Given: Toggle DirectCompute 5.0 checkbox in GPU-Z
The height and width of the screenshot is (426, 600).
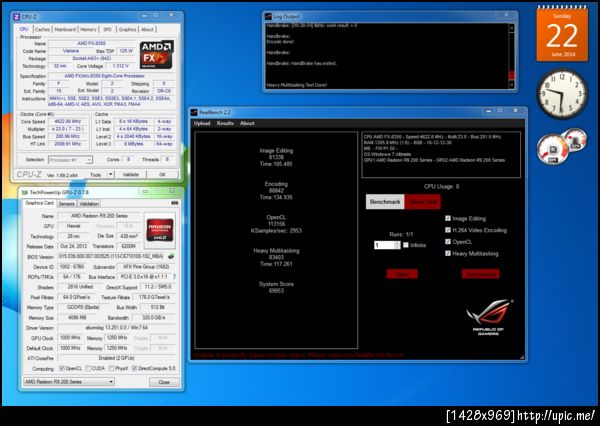Looking at the screenshot, I should click(x=134, y=368).
